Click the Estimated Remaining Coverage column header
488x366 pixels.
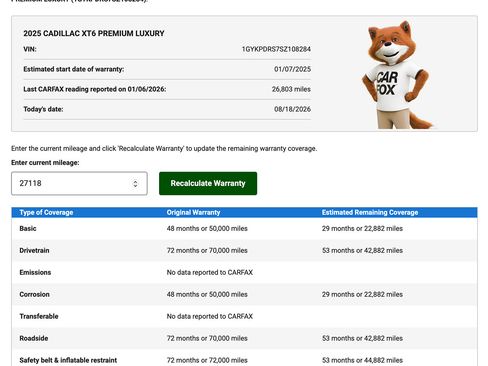[x=370, y=212]
